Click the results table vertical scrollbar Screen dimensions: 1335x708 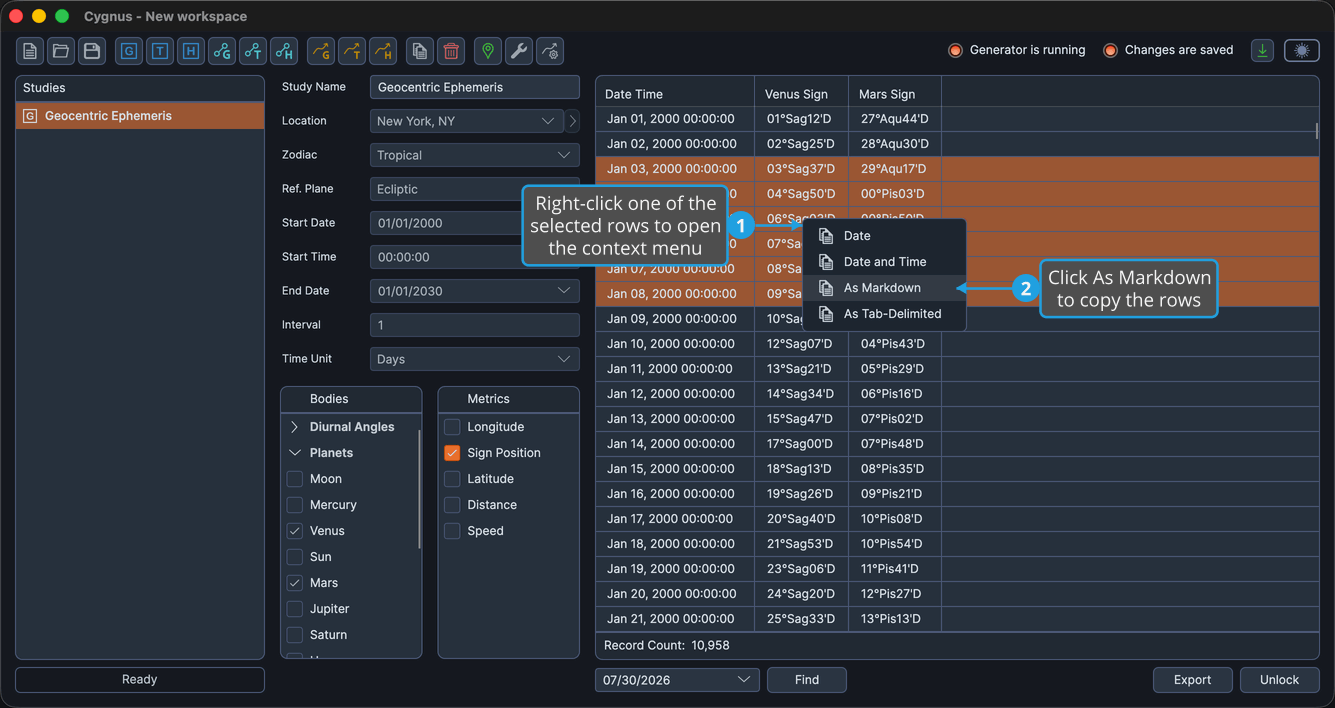coord(1316,131)
